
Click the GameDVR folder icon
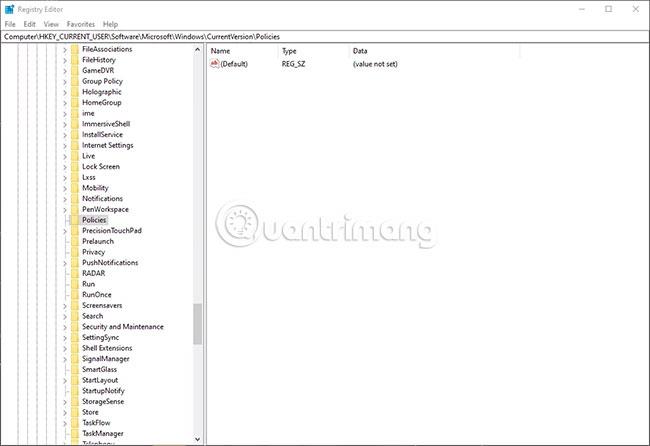coord(75,70)
